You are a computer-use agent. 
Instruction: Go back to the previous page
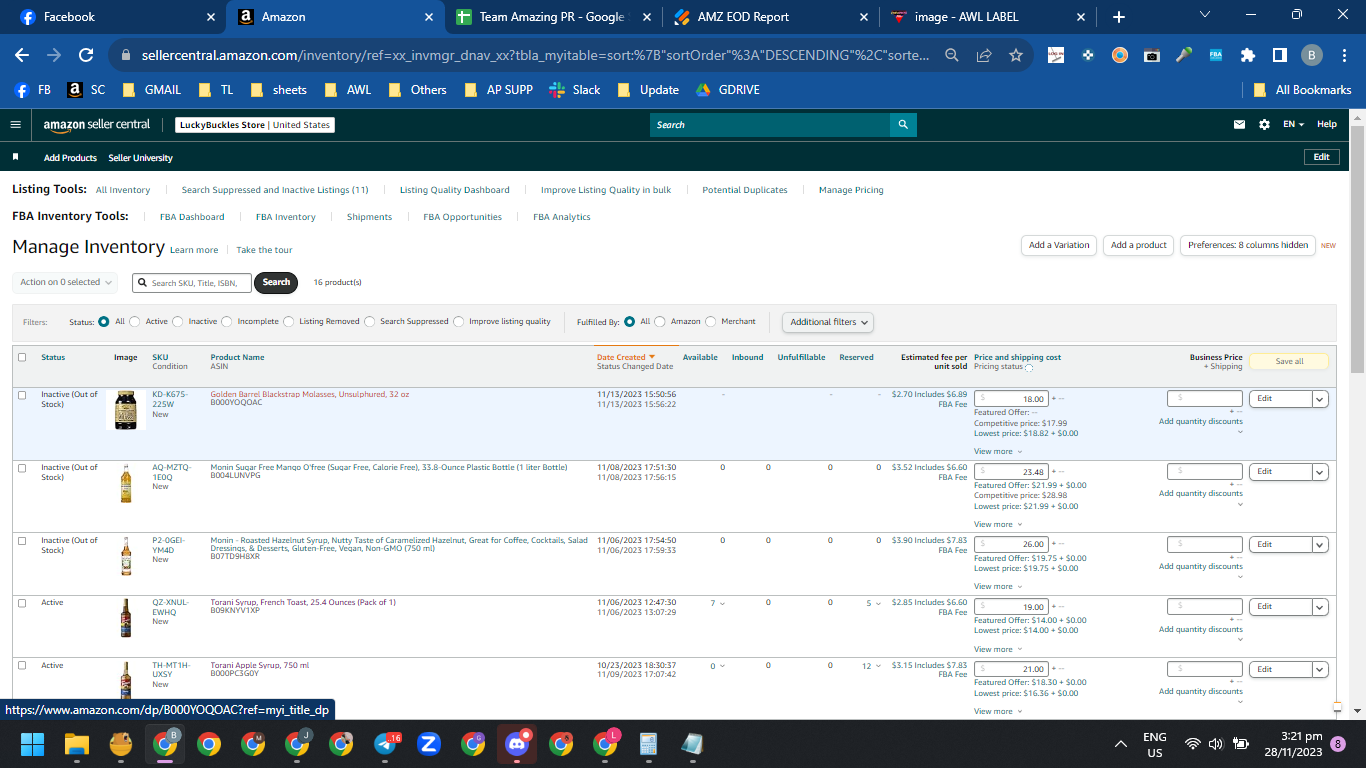[22, 55]
